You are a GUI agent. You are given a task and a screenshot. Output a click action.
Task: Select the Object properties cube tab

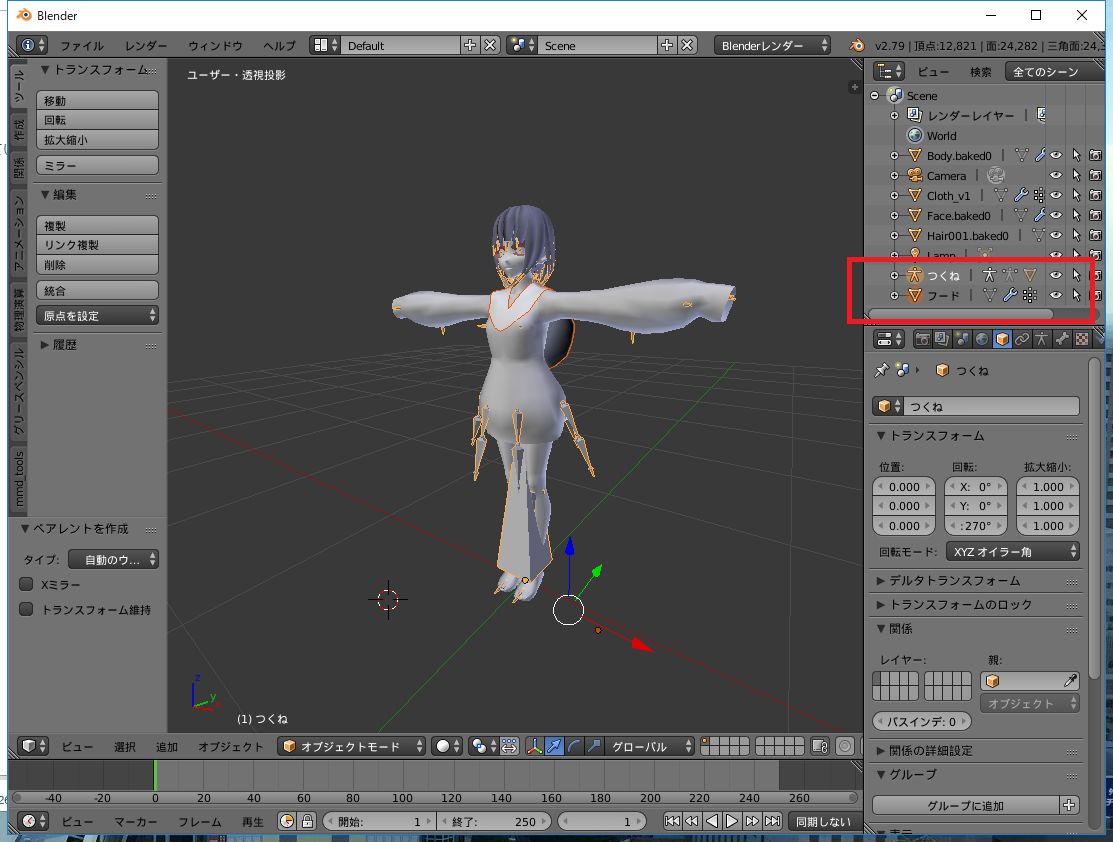(x=1002, y=339)
